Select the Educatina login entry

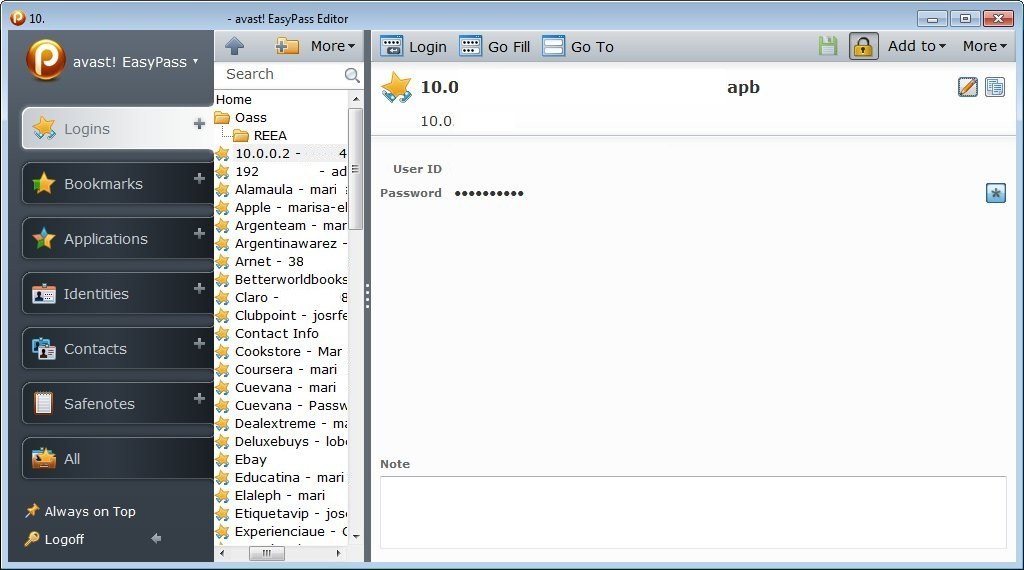point(281,477)
